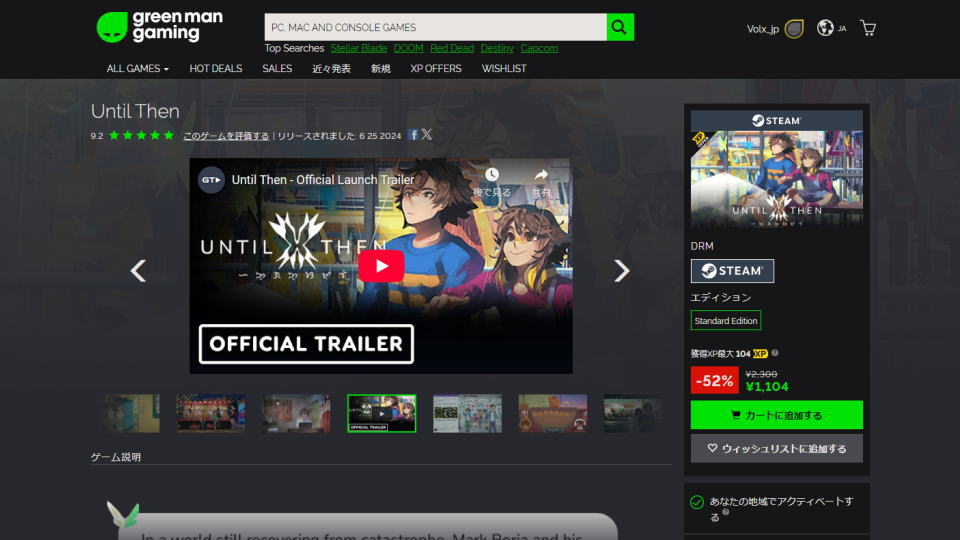This screenshot has height=540, width=960.
Task: Click the green search magnifier button
Action: pos(620,27)
